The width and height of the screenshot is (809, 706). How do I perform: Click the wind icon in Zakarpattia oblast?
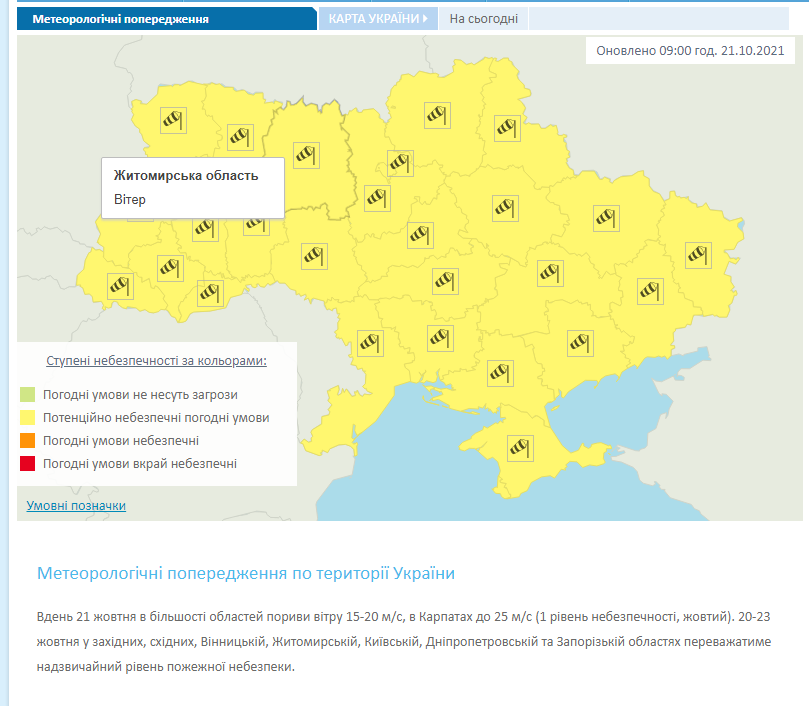121,286
